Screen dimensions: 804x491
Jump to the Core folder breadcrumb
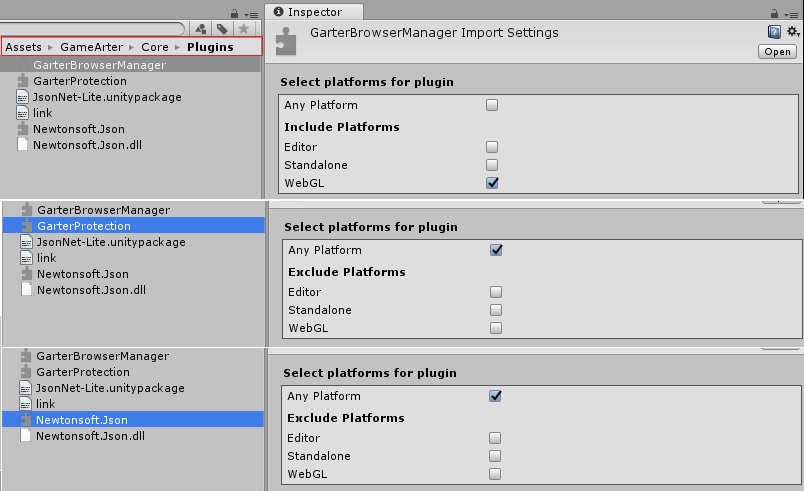pyautogui.click(x=154, y=47)
